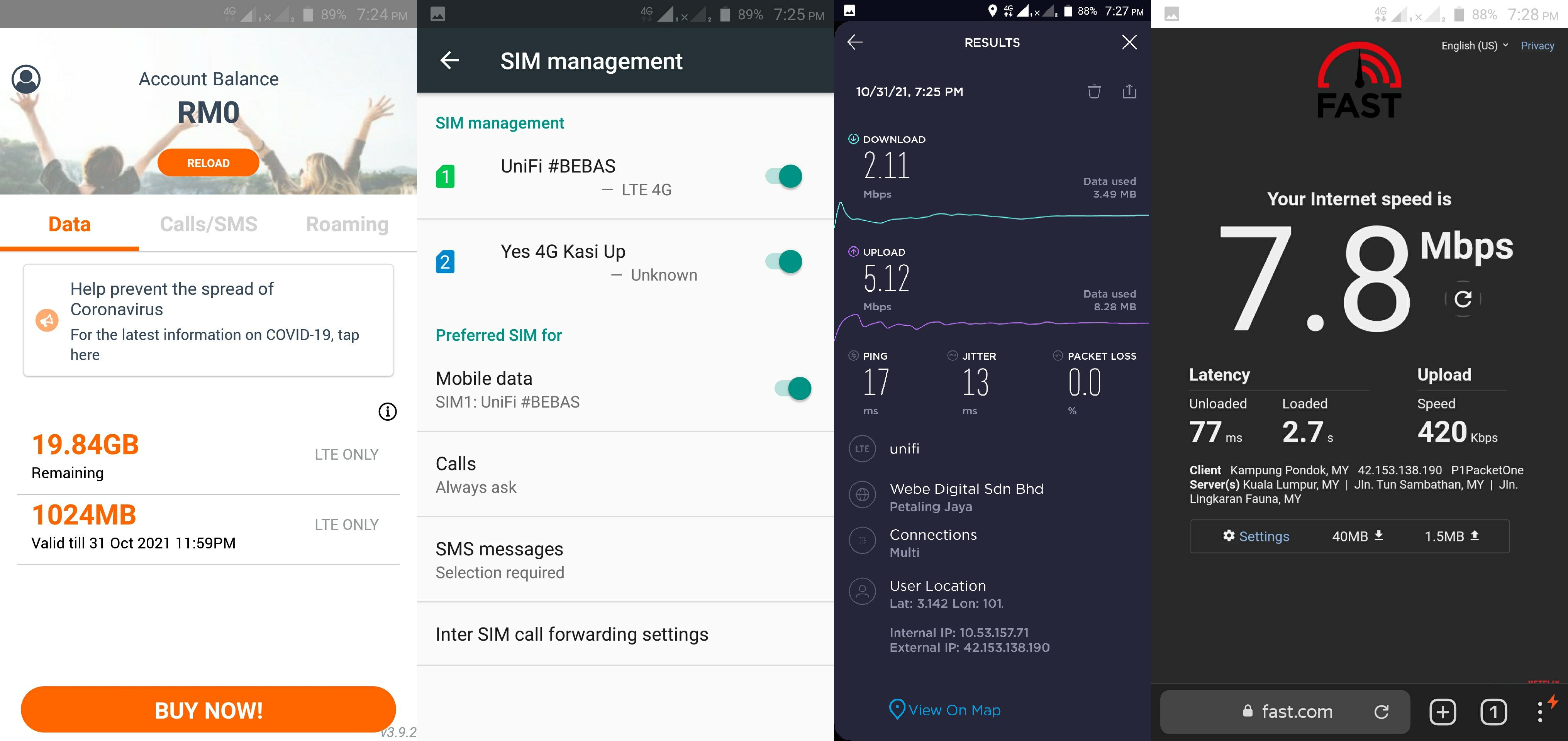Tap the BUY NOW! button
Viewport: 1568px width, 741px height.
point(208,710)
